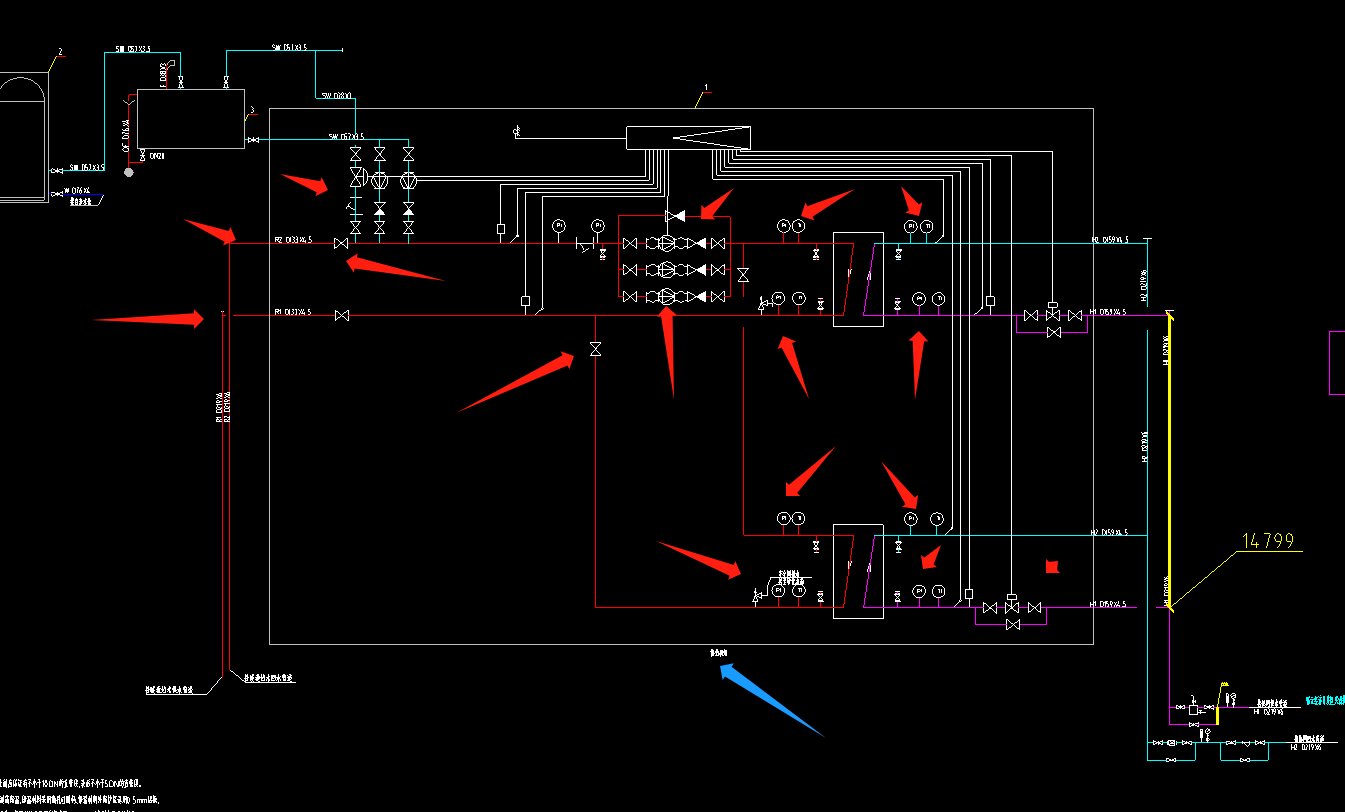Viewport: 1345px width, 812px height.
Task: Select the upper H1 motorized control valve
Action: 1052,309
